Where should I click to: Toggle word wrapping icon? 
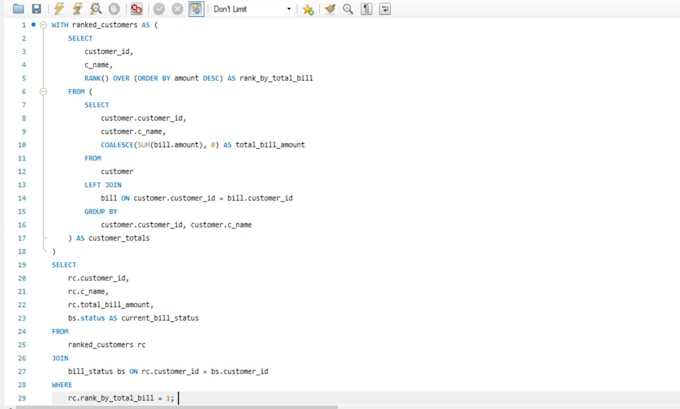pos(385,9)
